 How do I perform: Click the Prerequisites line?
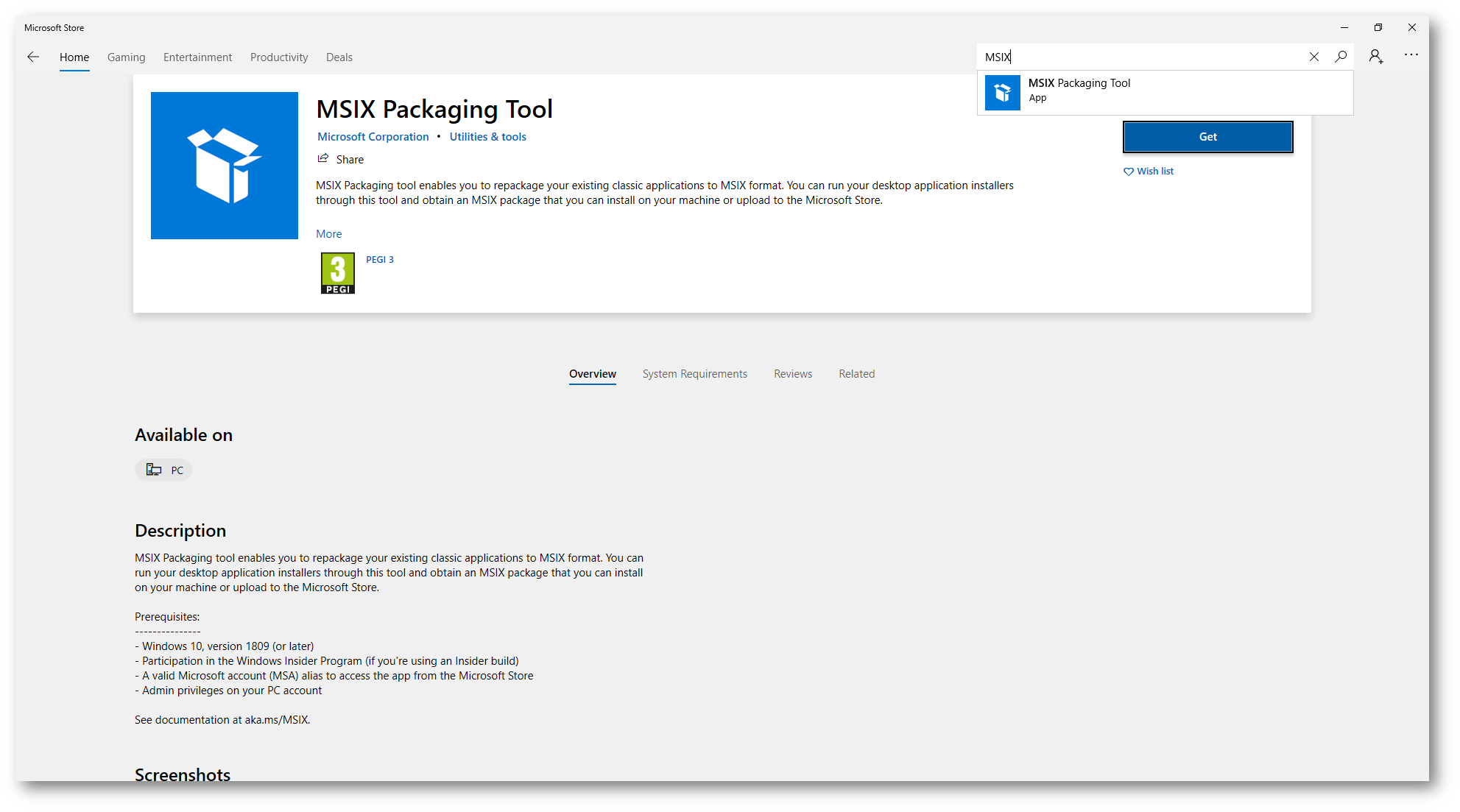pyautogui.click(x=167, y=617)
